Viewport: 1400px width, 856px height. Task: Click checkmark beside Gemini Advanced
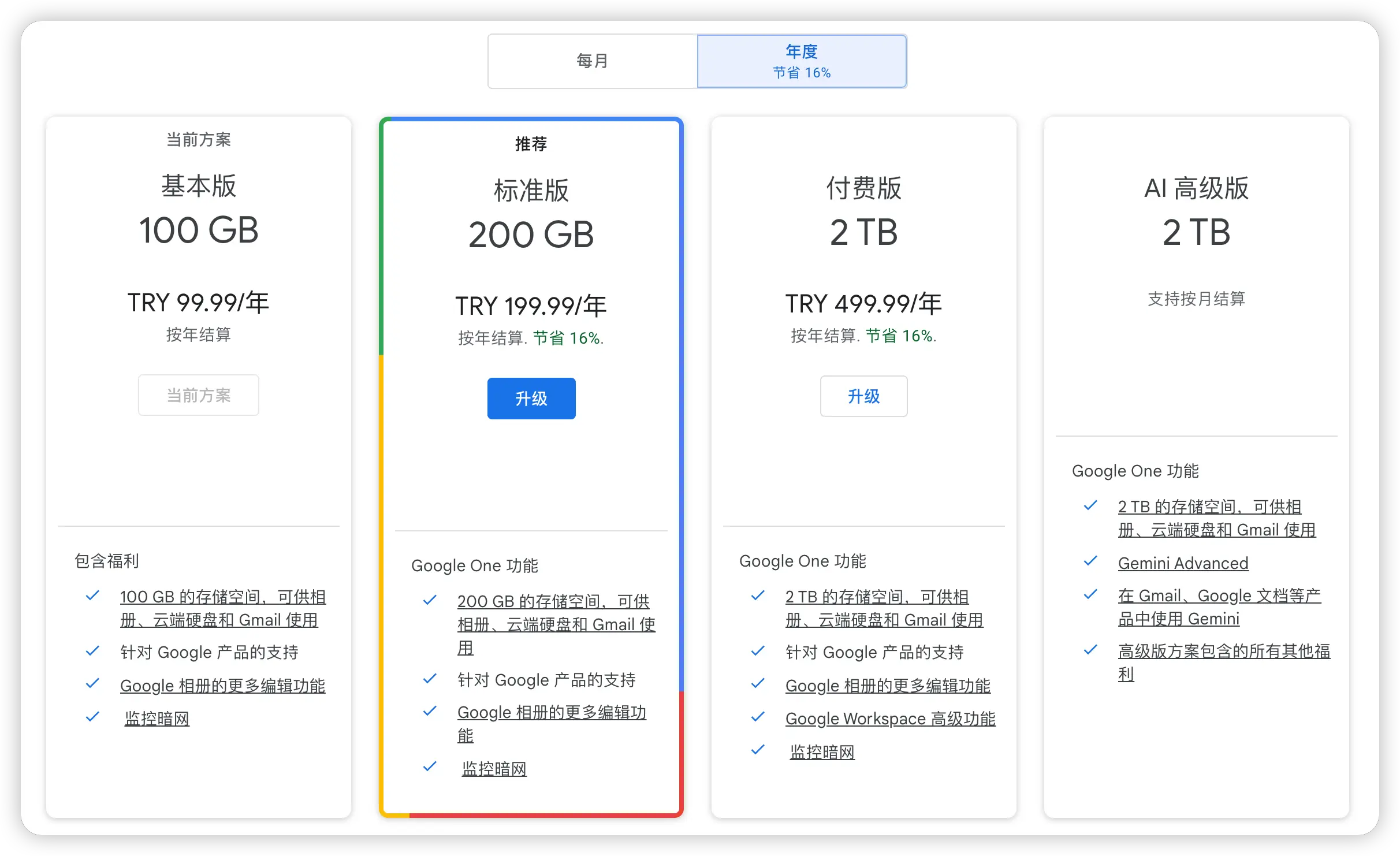click(1090, 561)
